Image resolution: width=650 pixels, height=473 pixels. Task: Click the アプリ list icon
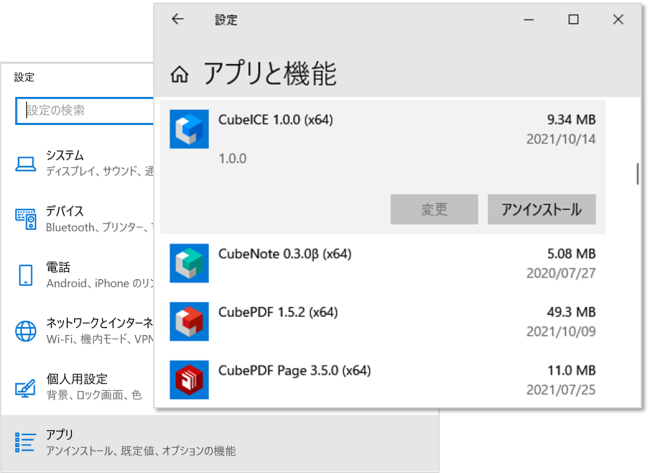[25, 442]
